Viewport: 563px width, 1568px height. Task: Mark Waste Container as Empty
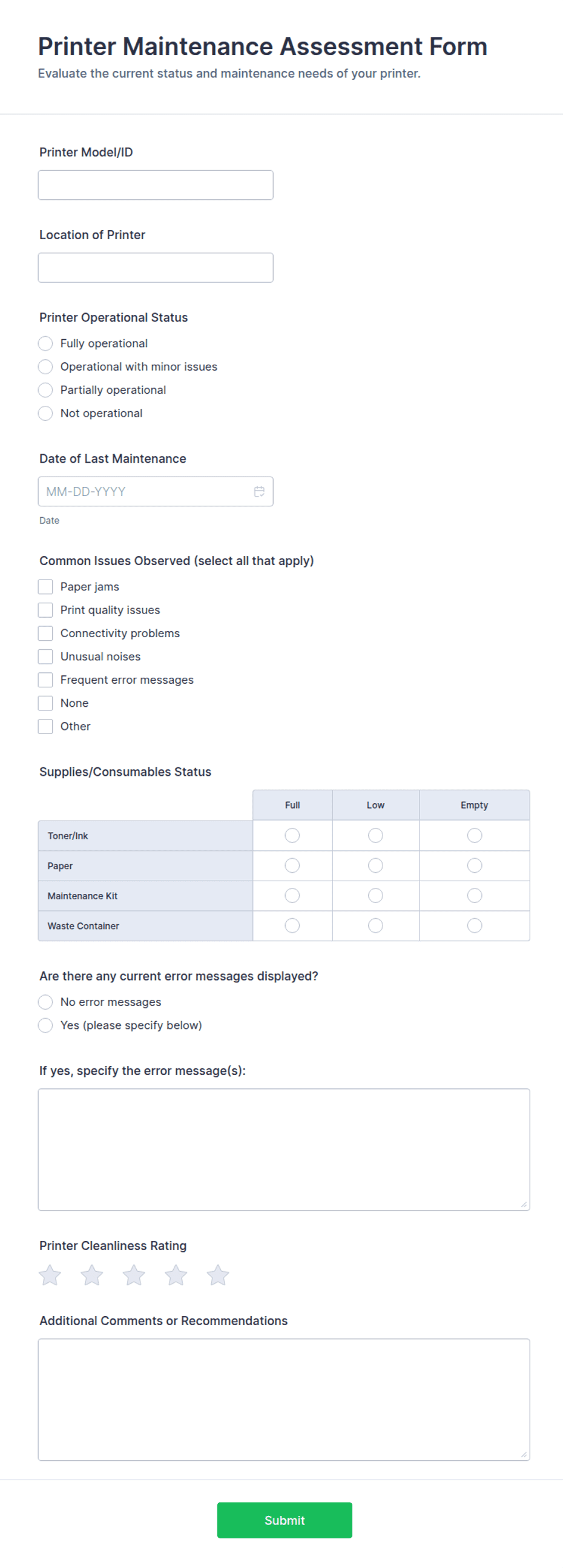[x=475, y=925]
